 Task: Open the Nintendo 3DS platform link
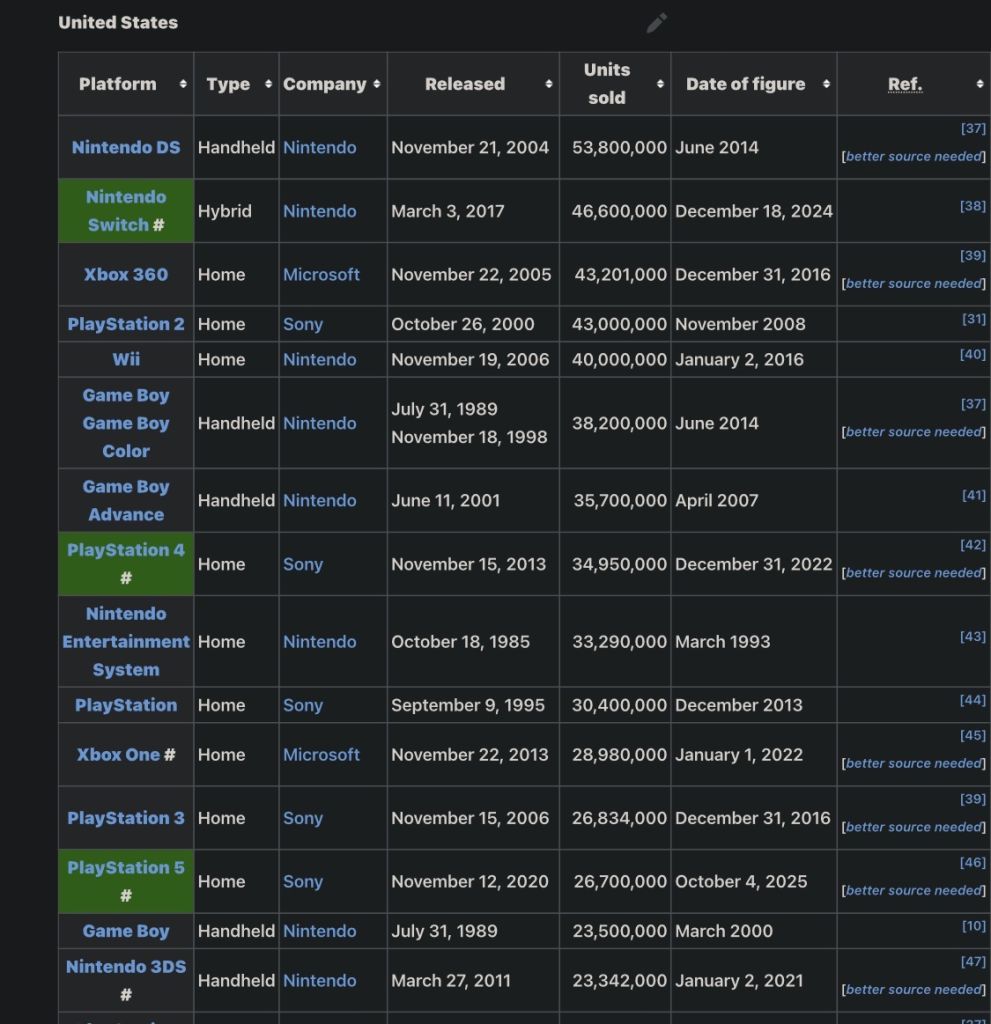tap(126, 967)
